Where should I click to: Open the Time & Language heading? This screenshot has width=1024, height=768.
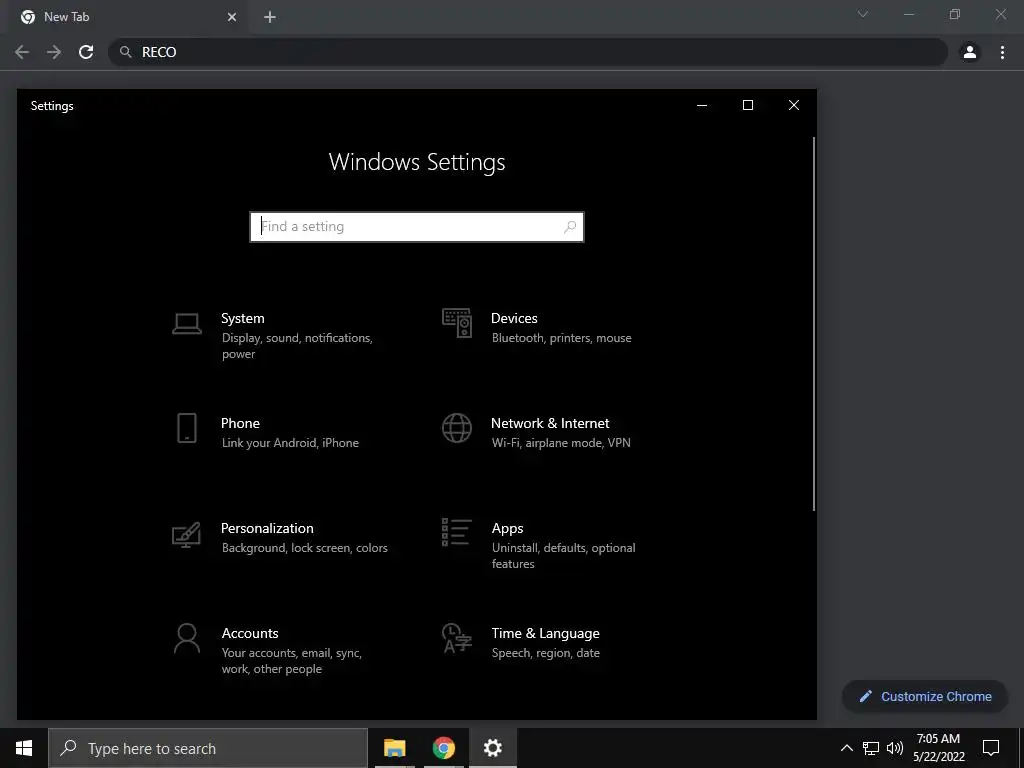click(545, 633)
